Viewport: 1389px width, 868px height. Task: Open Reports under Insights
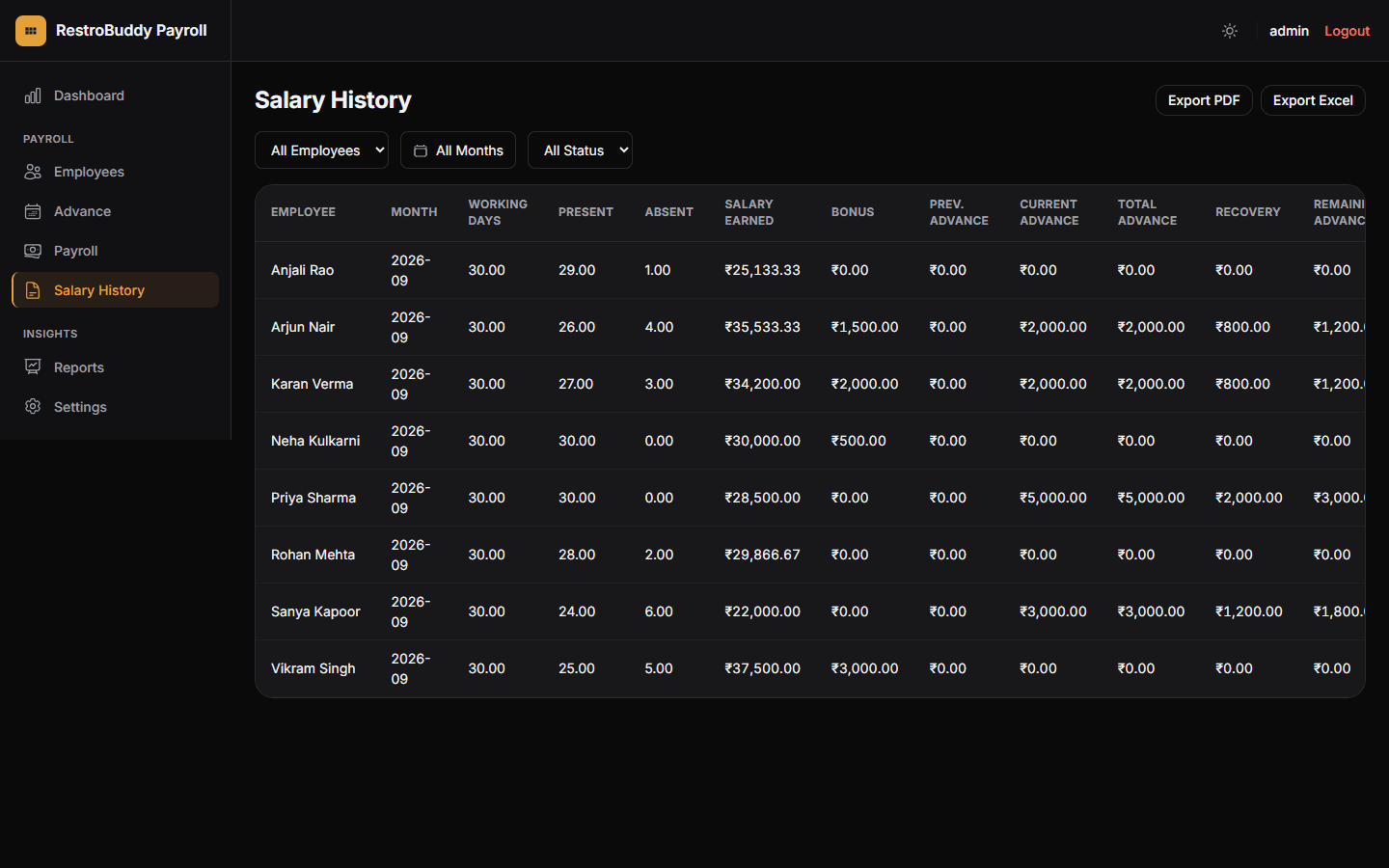[x=115, y=367]
